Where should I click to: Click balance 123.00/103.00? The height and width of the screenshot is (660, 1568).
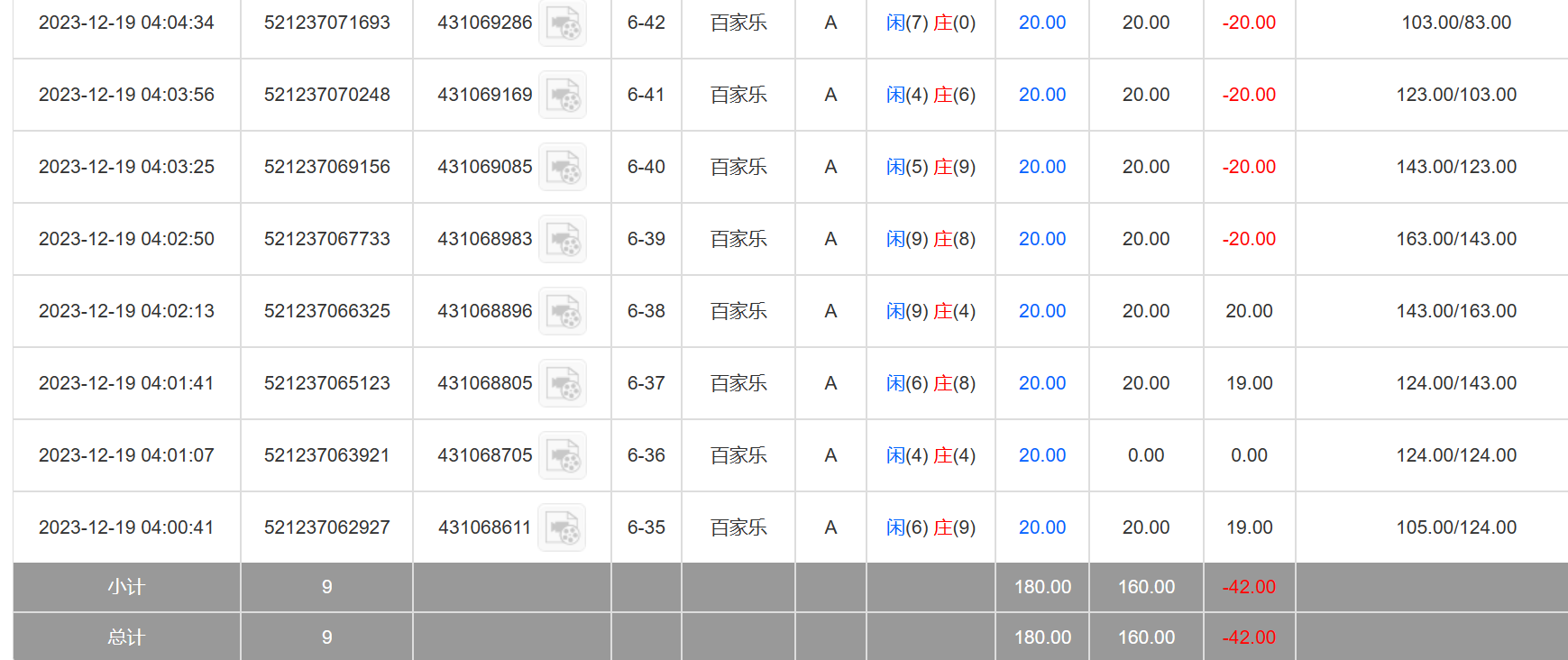pos(1456,95)
